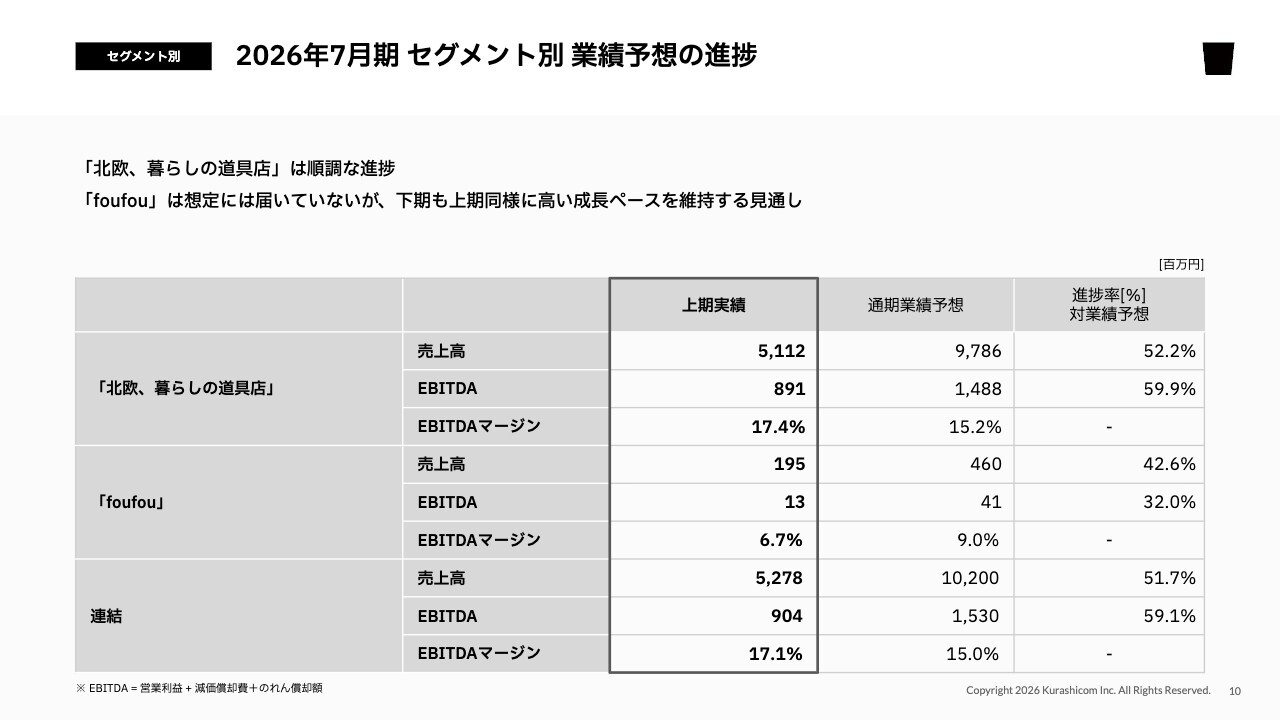
Task: Select the slide title 2026年7月期 セグメント別 業績予想の進捗
Action: click(496, 56)
